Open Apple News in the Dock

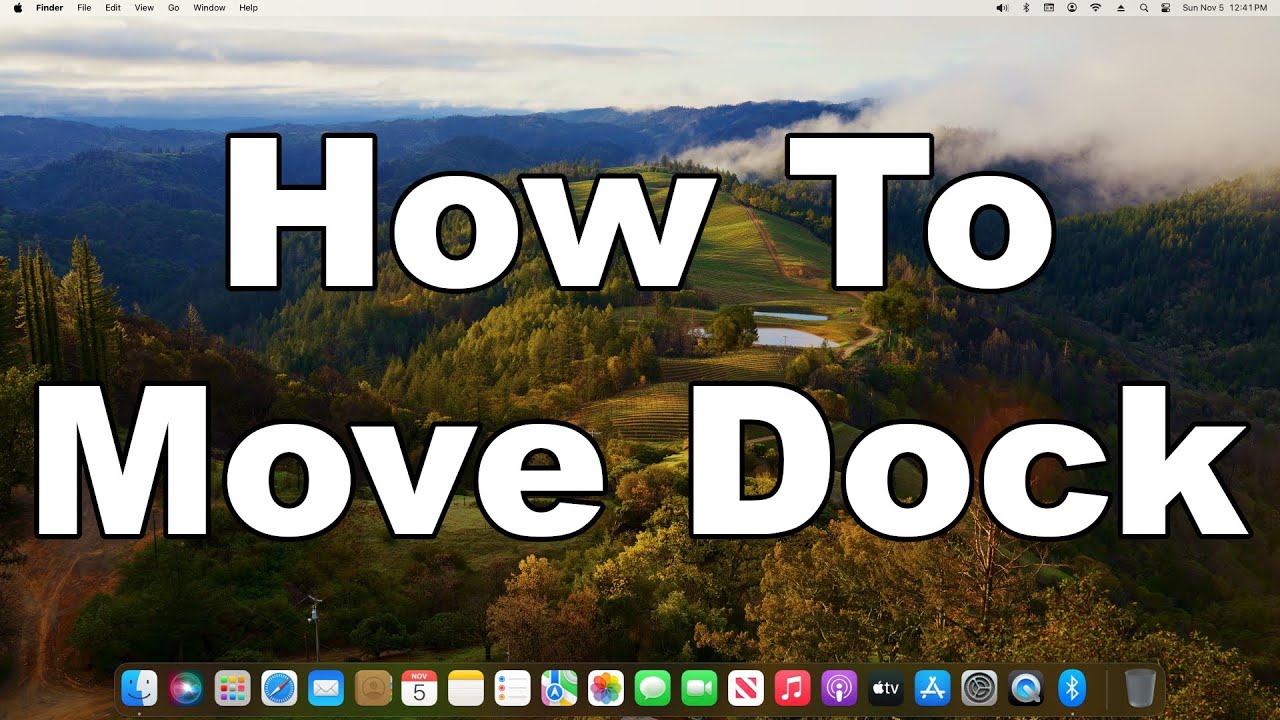click(746, 688)
